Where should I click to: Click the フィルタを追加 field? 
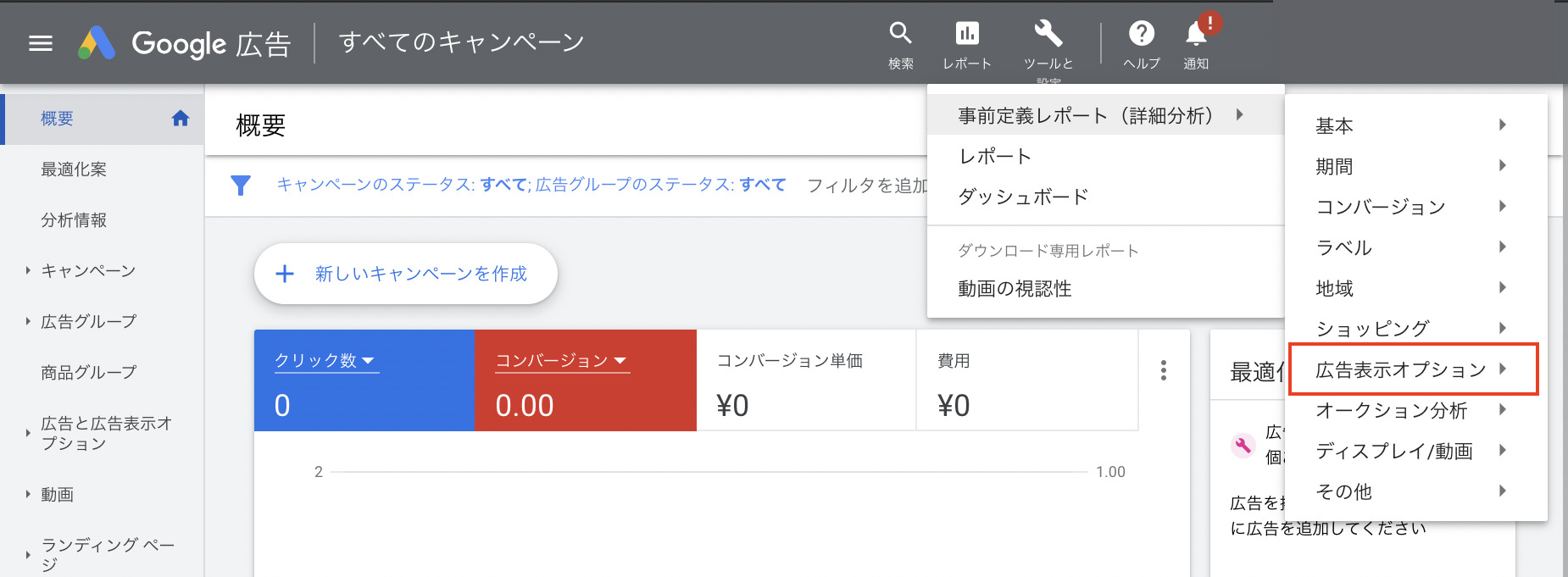coord(866,185)
